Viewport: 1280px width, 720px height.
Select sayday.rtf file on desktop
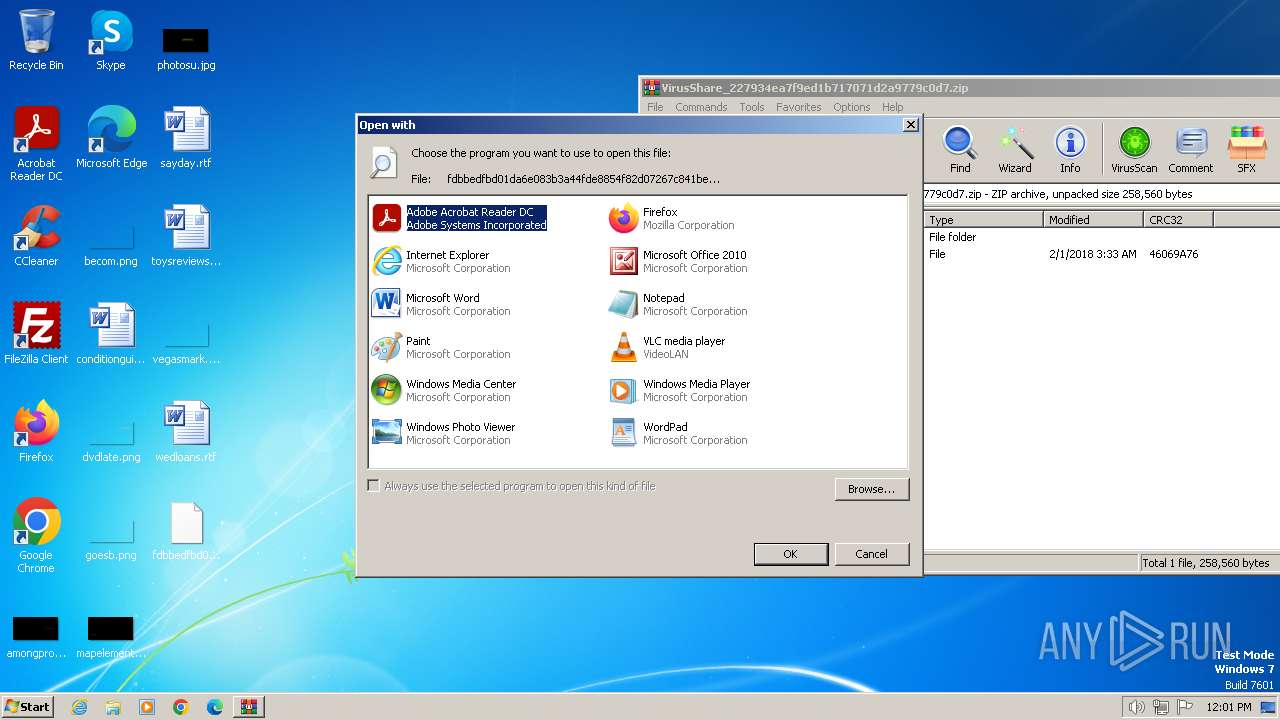(x=186, y=138)
